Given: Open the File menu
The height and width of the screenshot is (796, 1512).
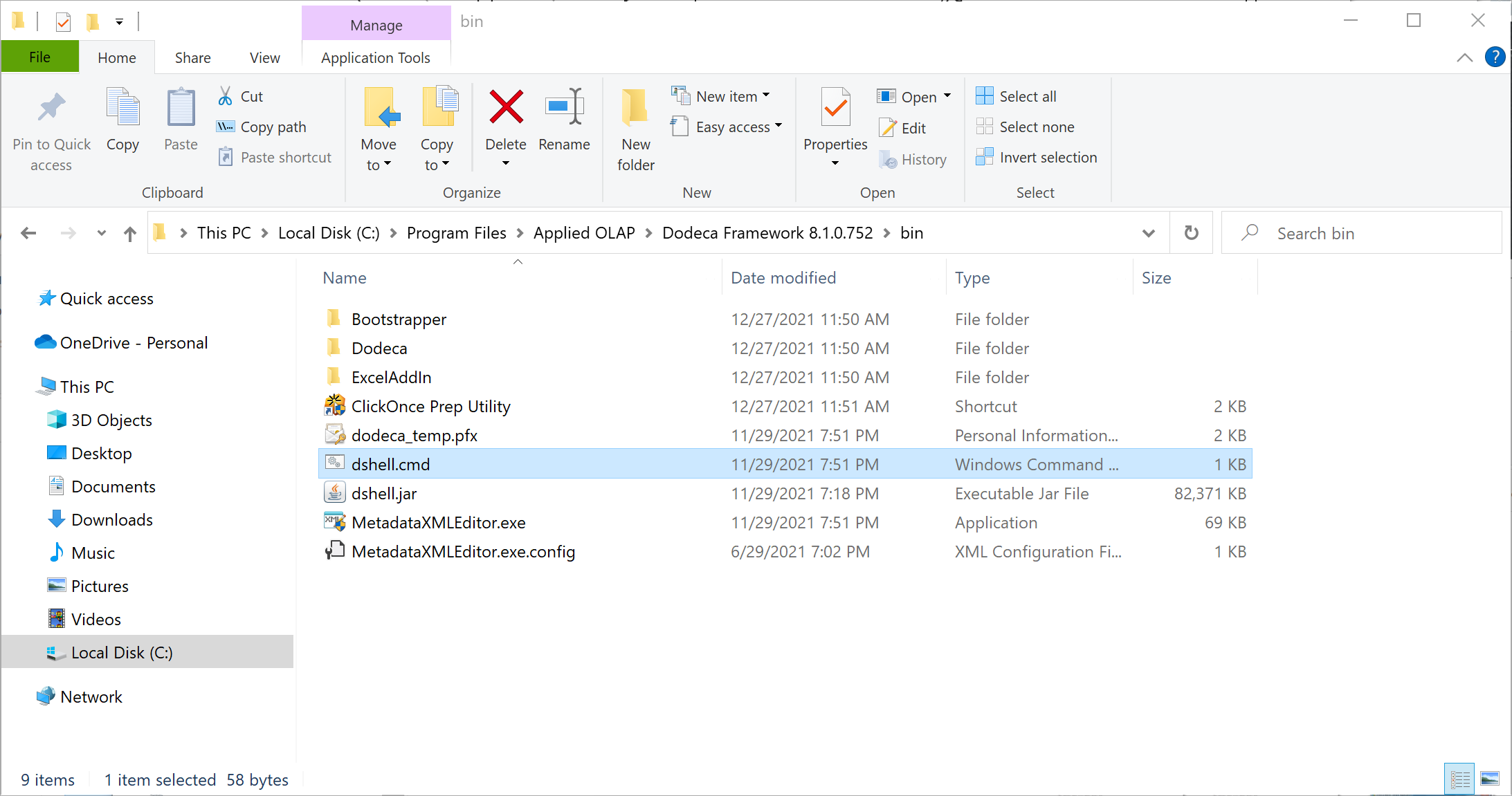Looking at the screenshot, I should [x=39, y=57].
